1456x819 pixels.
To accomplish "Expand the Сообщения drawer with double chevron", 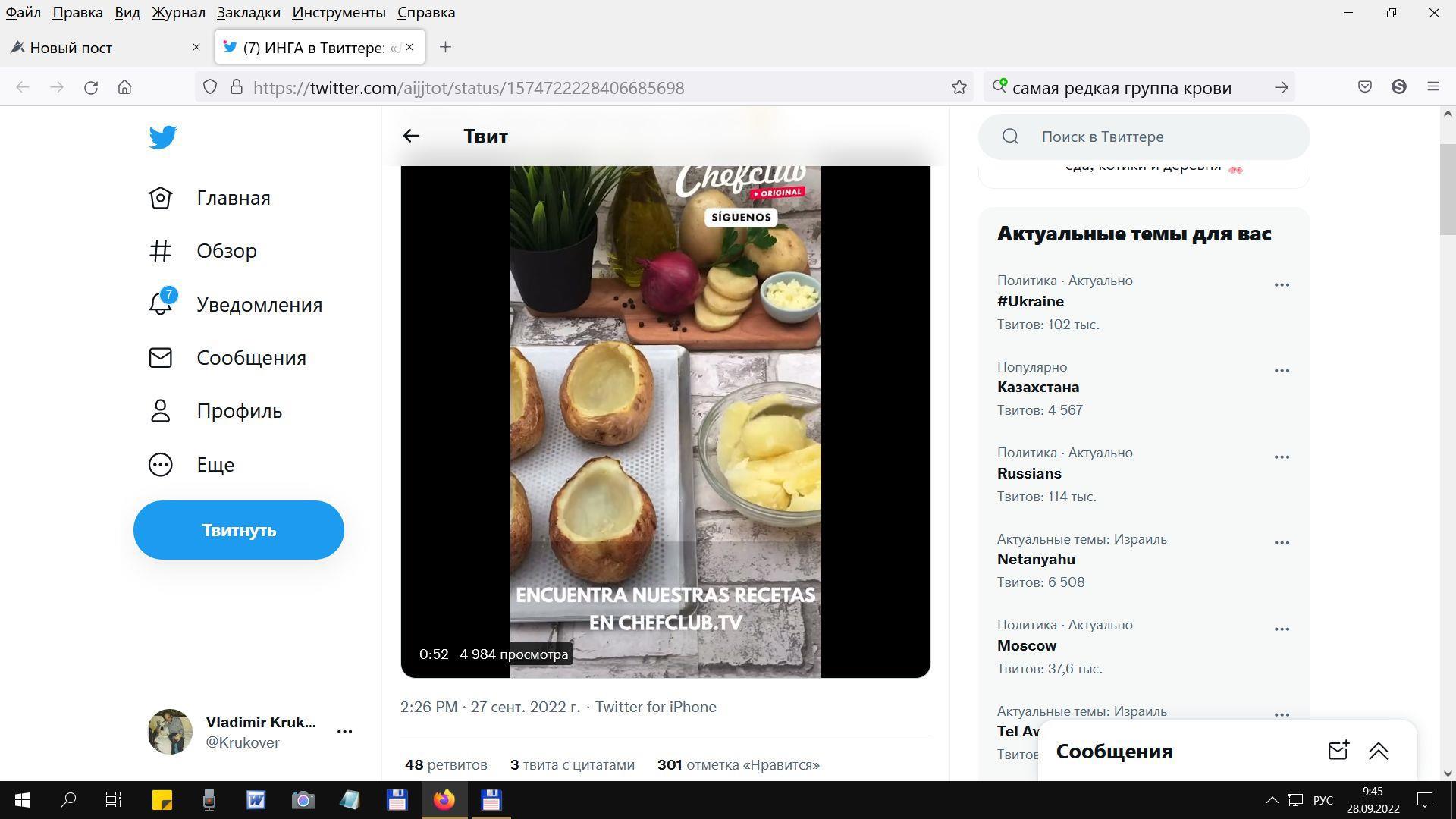I will pyautogui.click(x=1378, y=751).
